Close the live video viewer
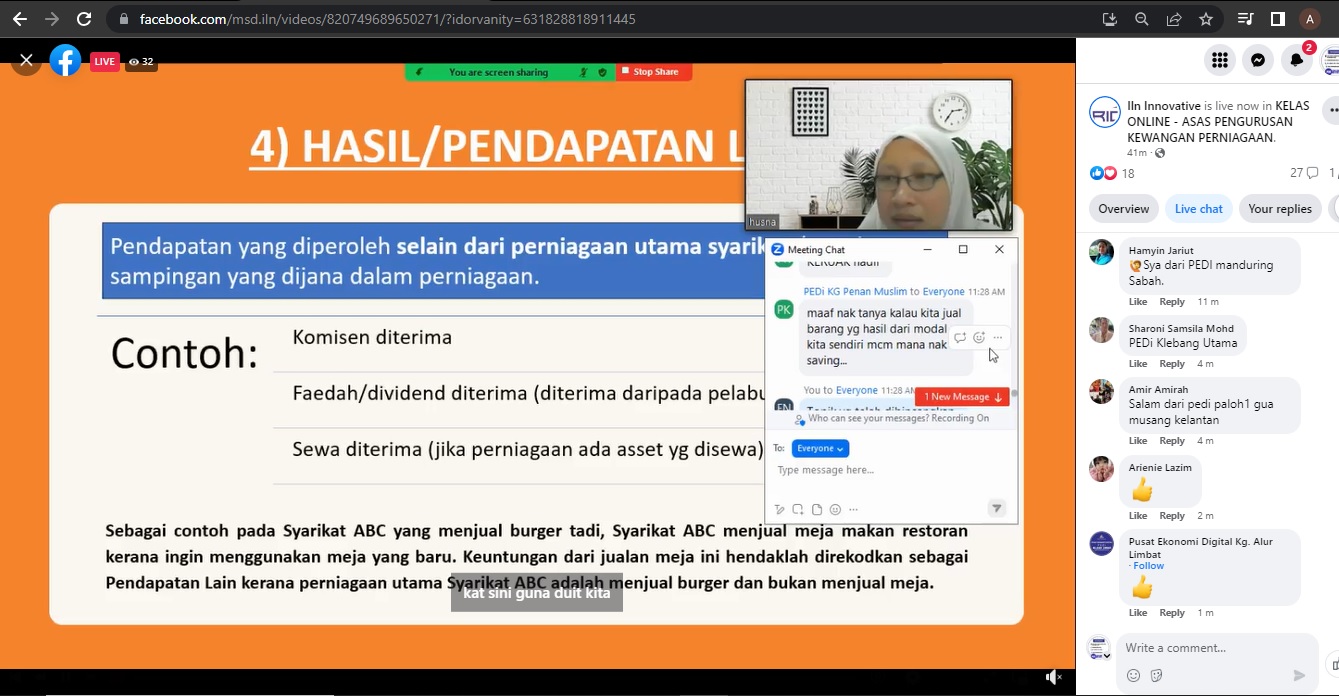 [26, 61]
